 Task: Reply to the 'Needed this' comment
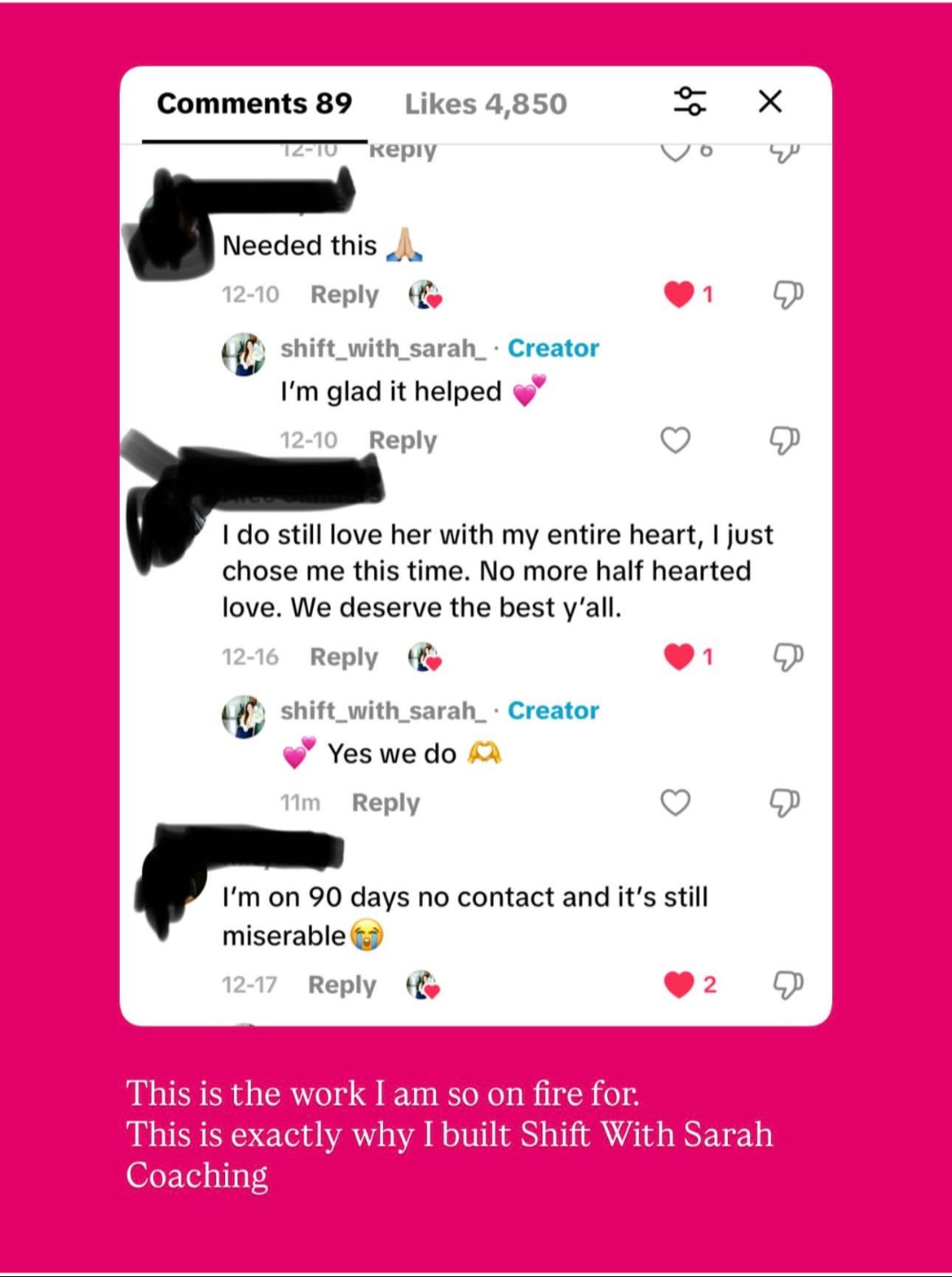point(344,294)
